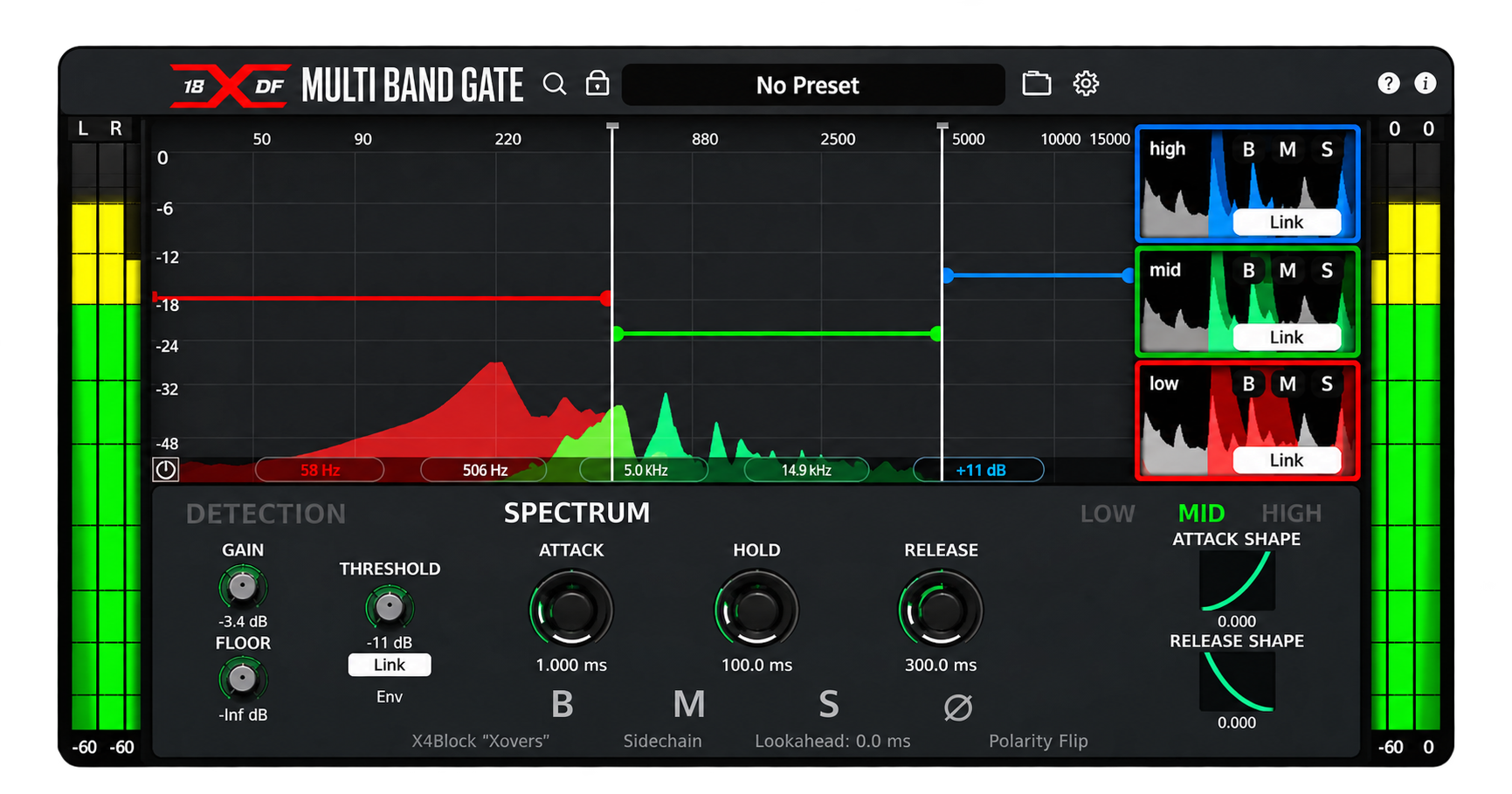The width and height of the screenshot is (1512, 794).
Task: Bypass the low band with B
Action: (1248, 384)
